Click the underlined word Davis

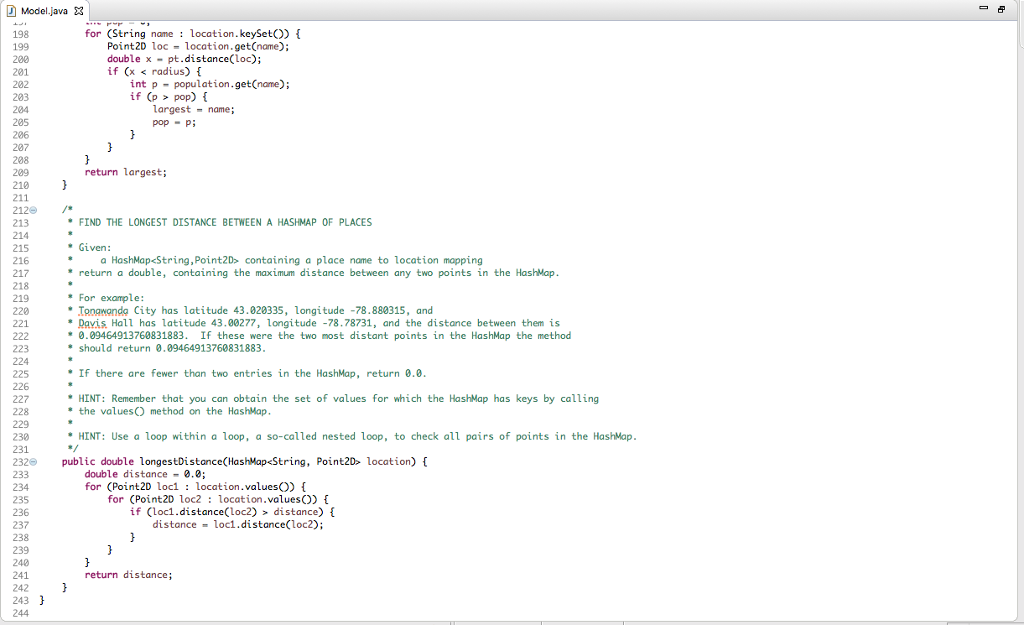pyautogui.click(x=92, y=323)
